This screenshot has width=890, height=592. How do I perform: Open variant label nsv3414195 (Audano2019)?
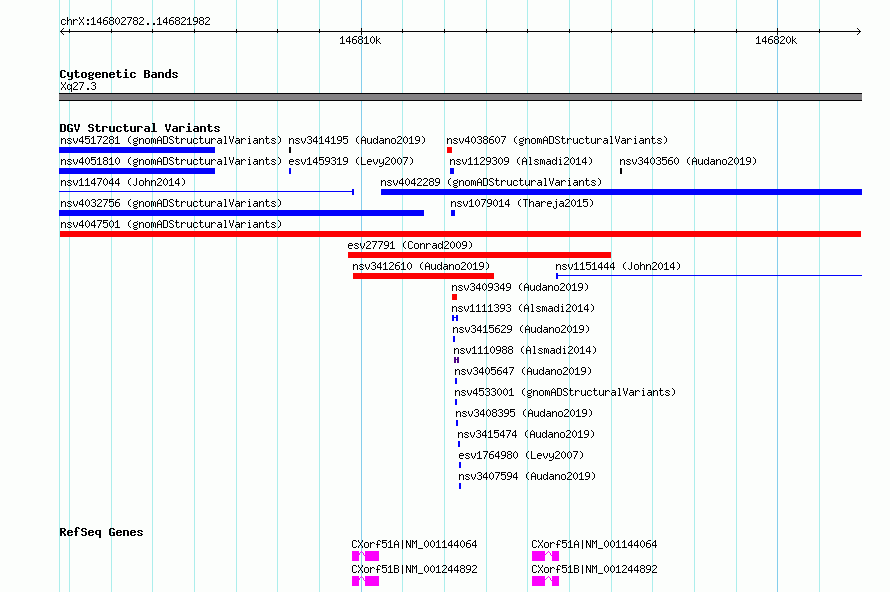pos(357,140)
